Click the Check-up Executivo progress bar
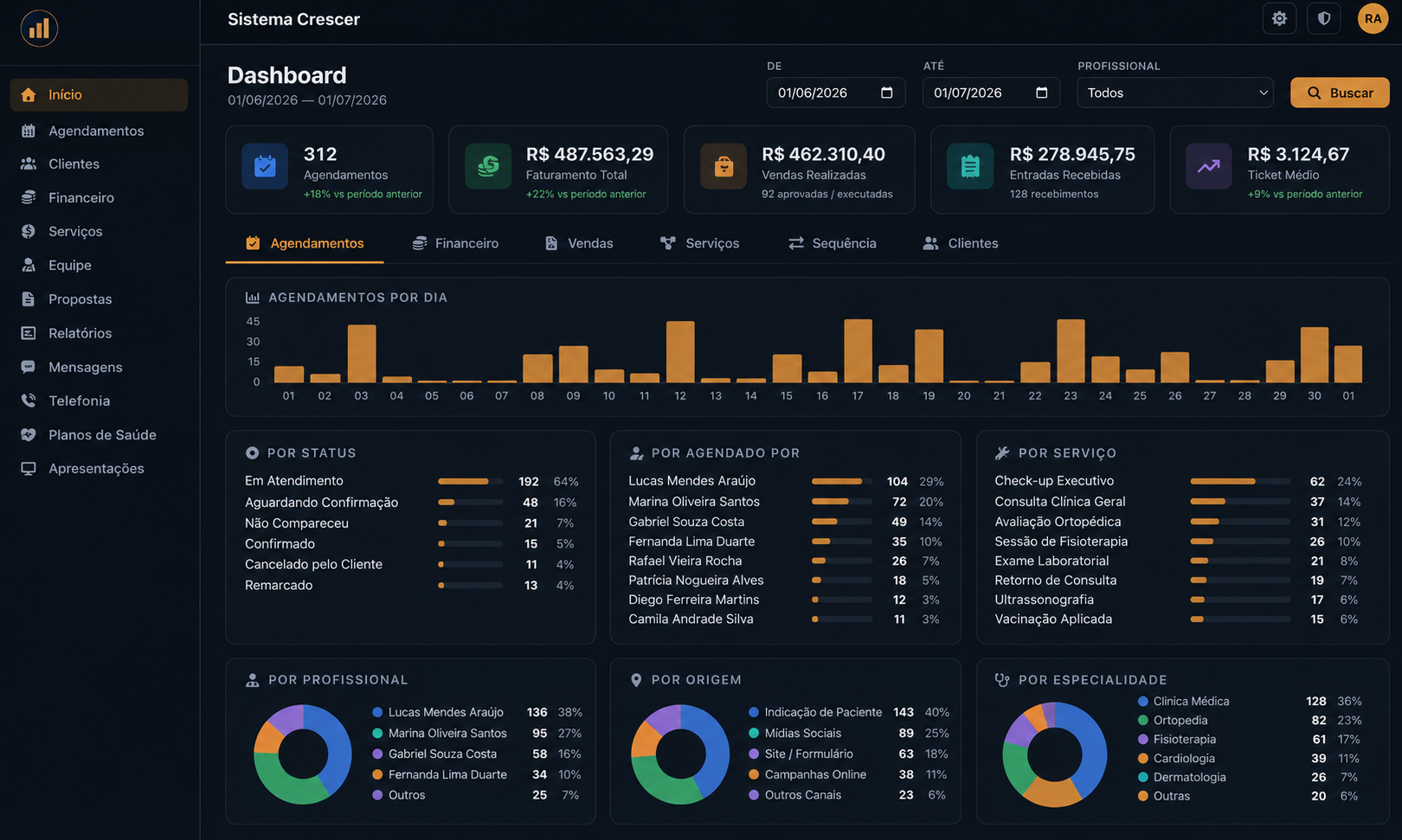 1240,481
